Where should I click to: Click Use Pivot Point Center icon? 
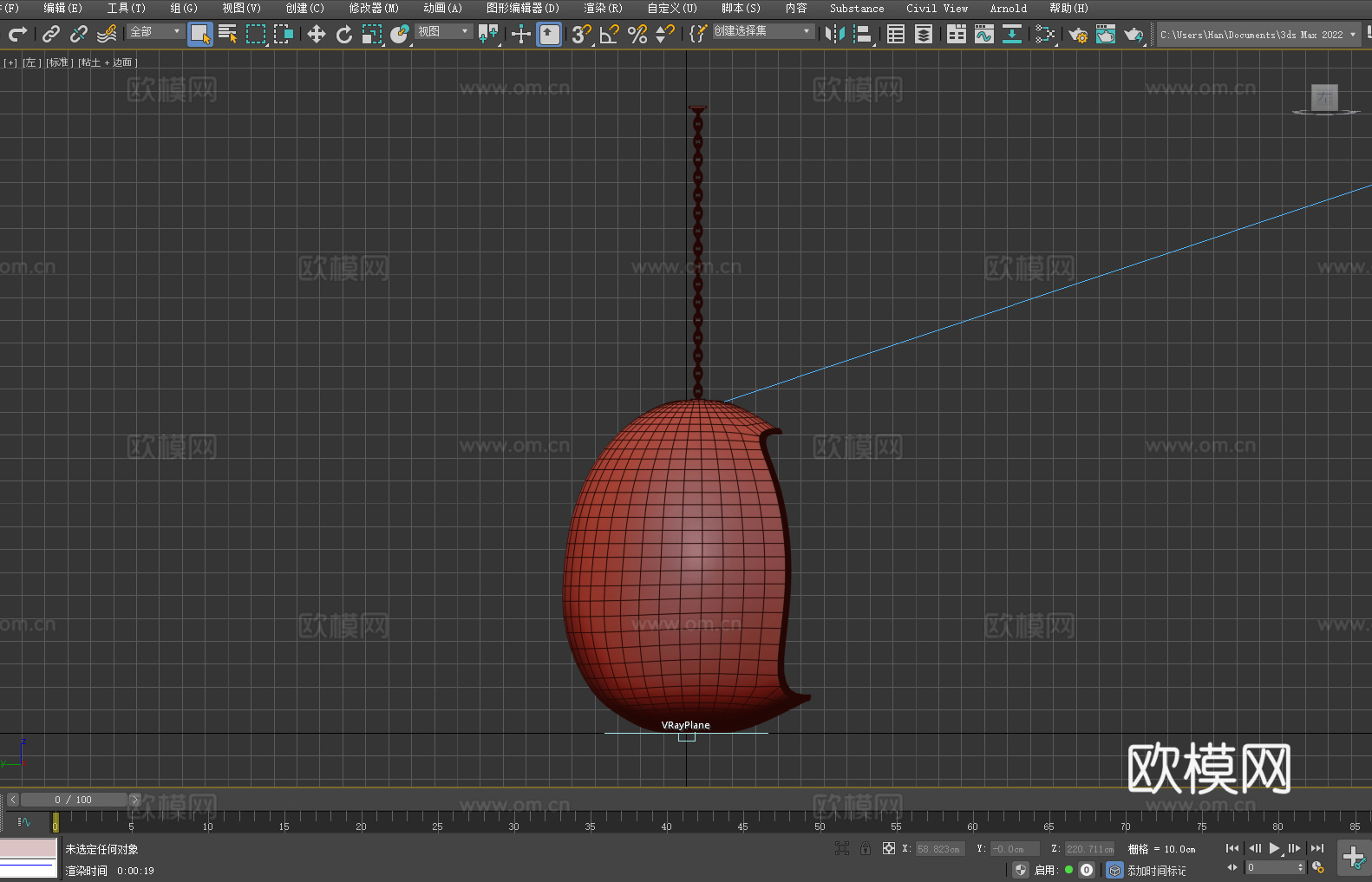488,34
